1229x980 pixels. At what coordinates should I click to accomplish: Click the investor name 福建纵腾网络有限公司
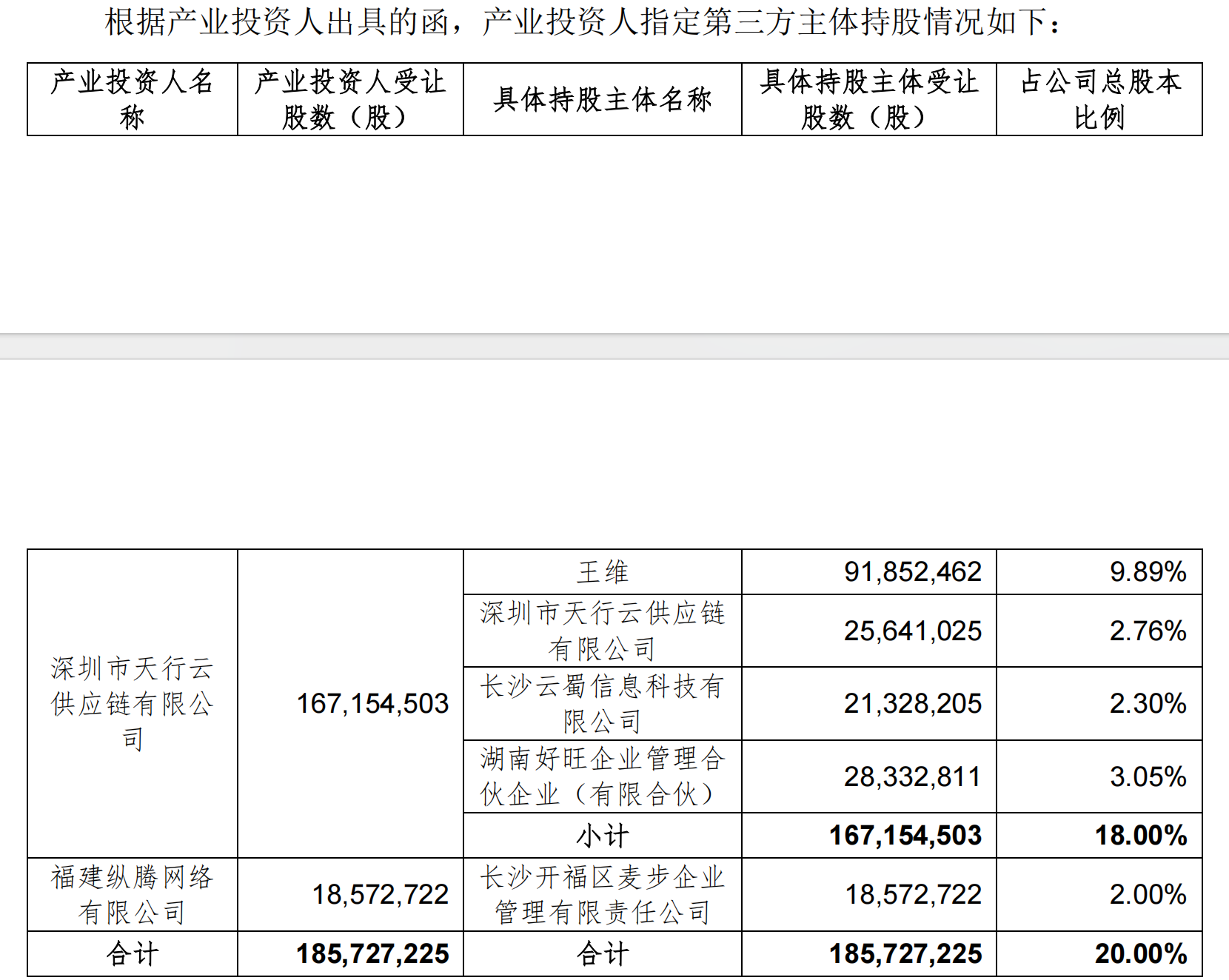point(133,894)
